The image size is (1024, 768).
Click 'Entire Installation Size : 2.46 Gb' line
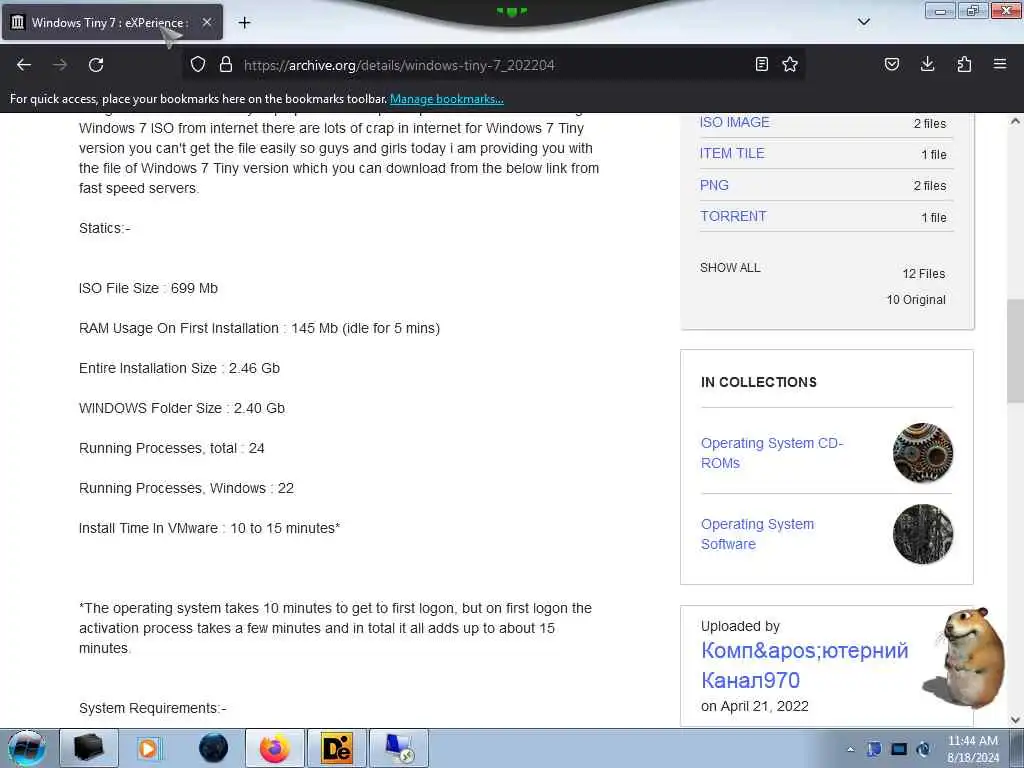pos(179,368)
